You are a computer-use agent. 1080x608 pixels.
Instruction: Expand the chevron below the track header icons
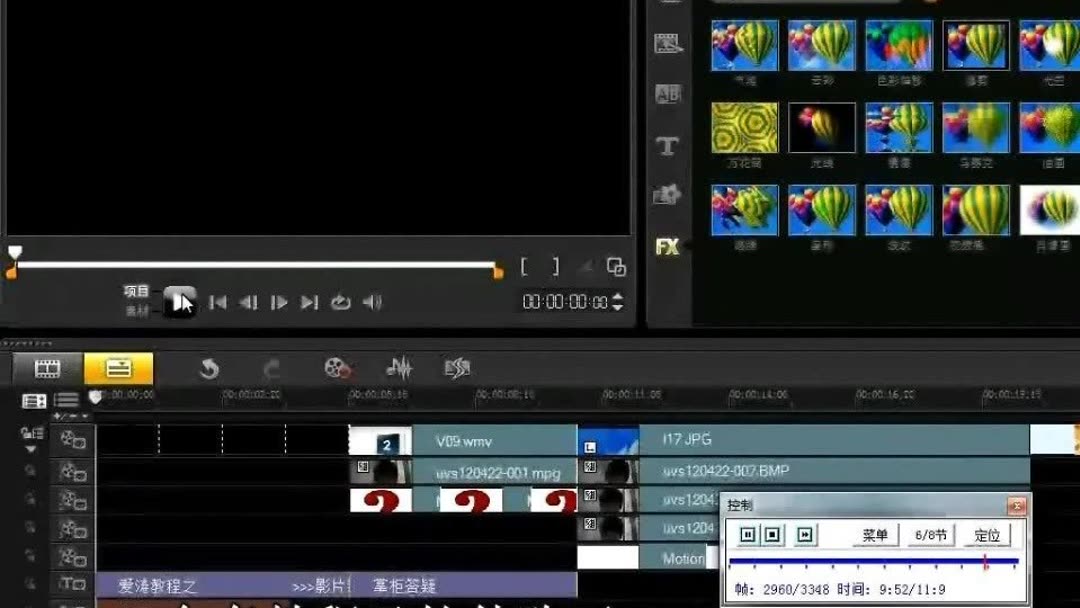click(x=30, y=449)
